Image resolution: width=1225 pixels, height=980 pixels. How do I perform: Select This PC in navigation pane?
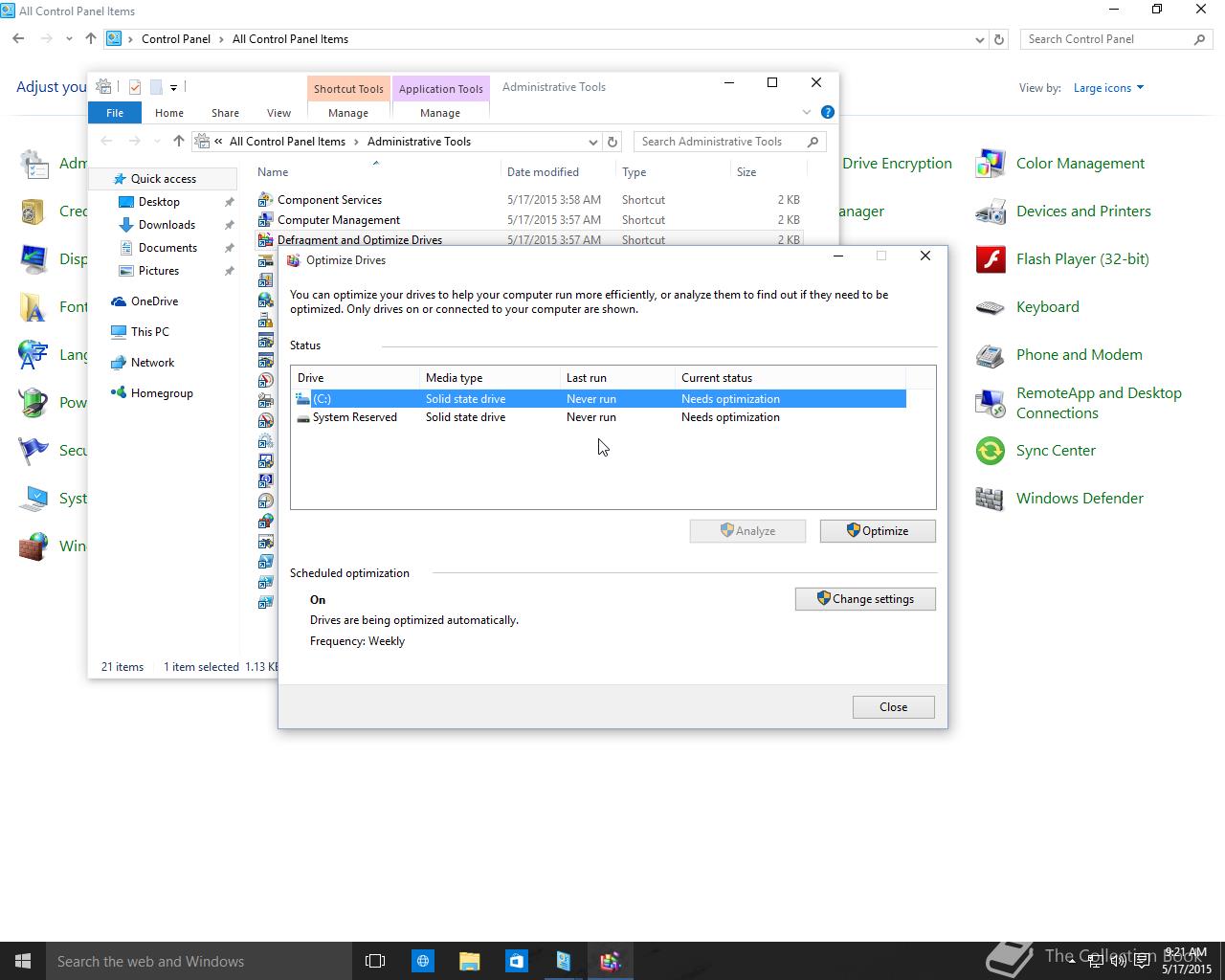pyautogui.click(x=149, y=332)
